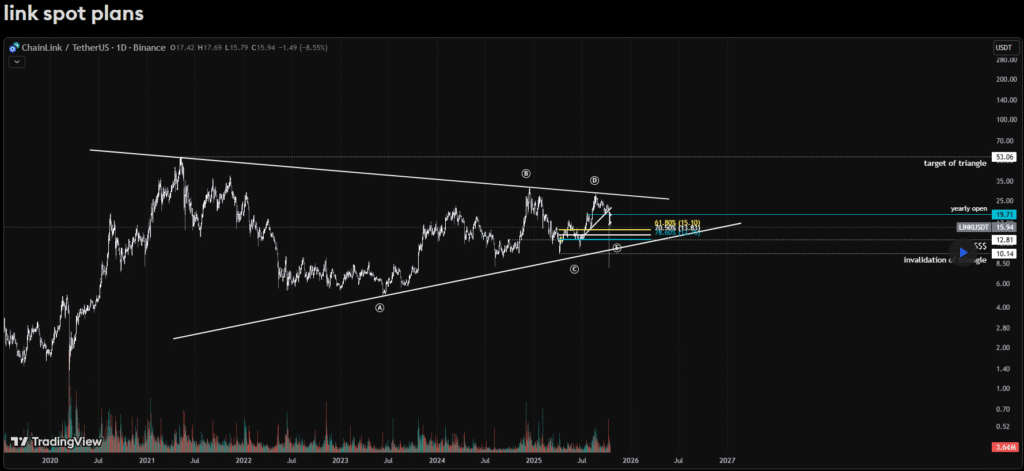Viewport: 1024px width, 471px height.
Task: Select the 10.14 invalidation price label
Action: (1004, 254)
